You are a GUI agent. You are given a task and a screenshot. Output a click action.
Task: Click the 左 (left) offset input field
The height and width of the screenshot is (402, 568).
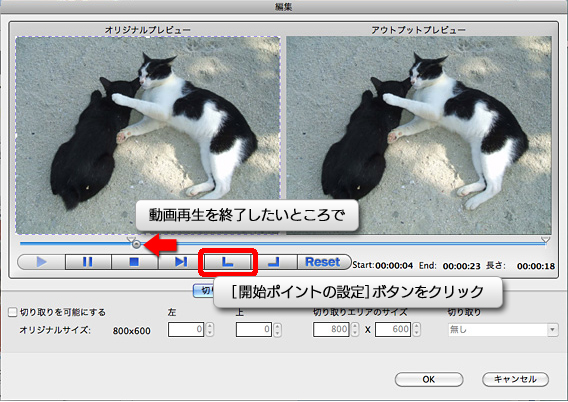coord(186,329)
